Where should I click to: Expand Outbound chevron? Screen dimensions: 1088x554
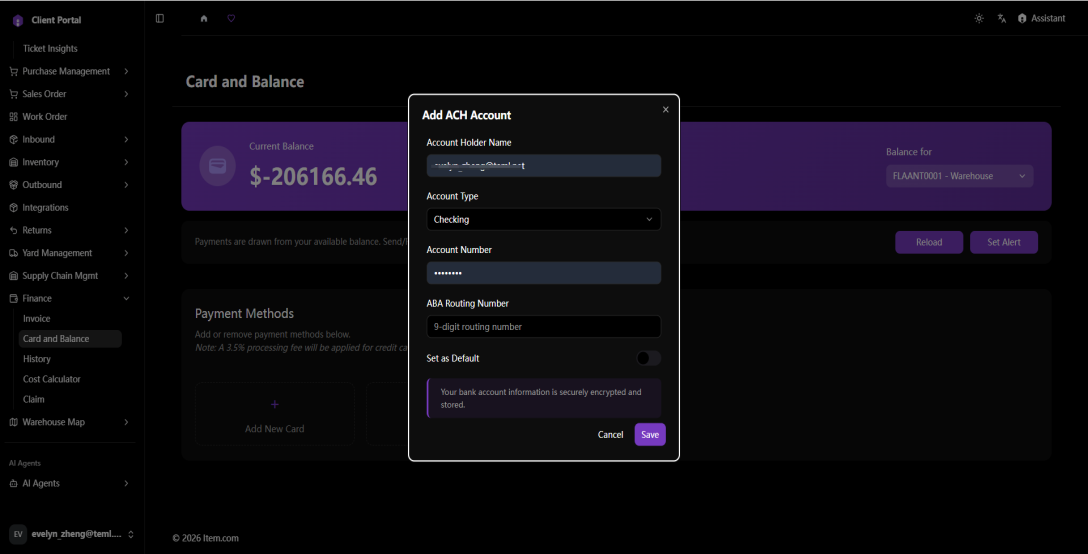(126, 185)
